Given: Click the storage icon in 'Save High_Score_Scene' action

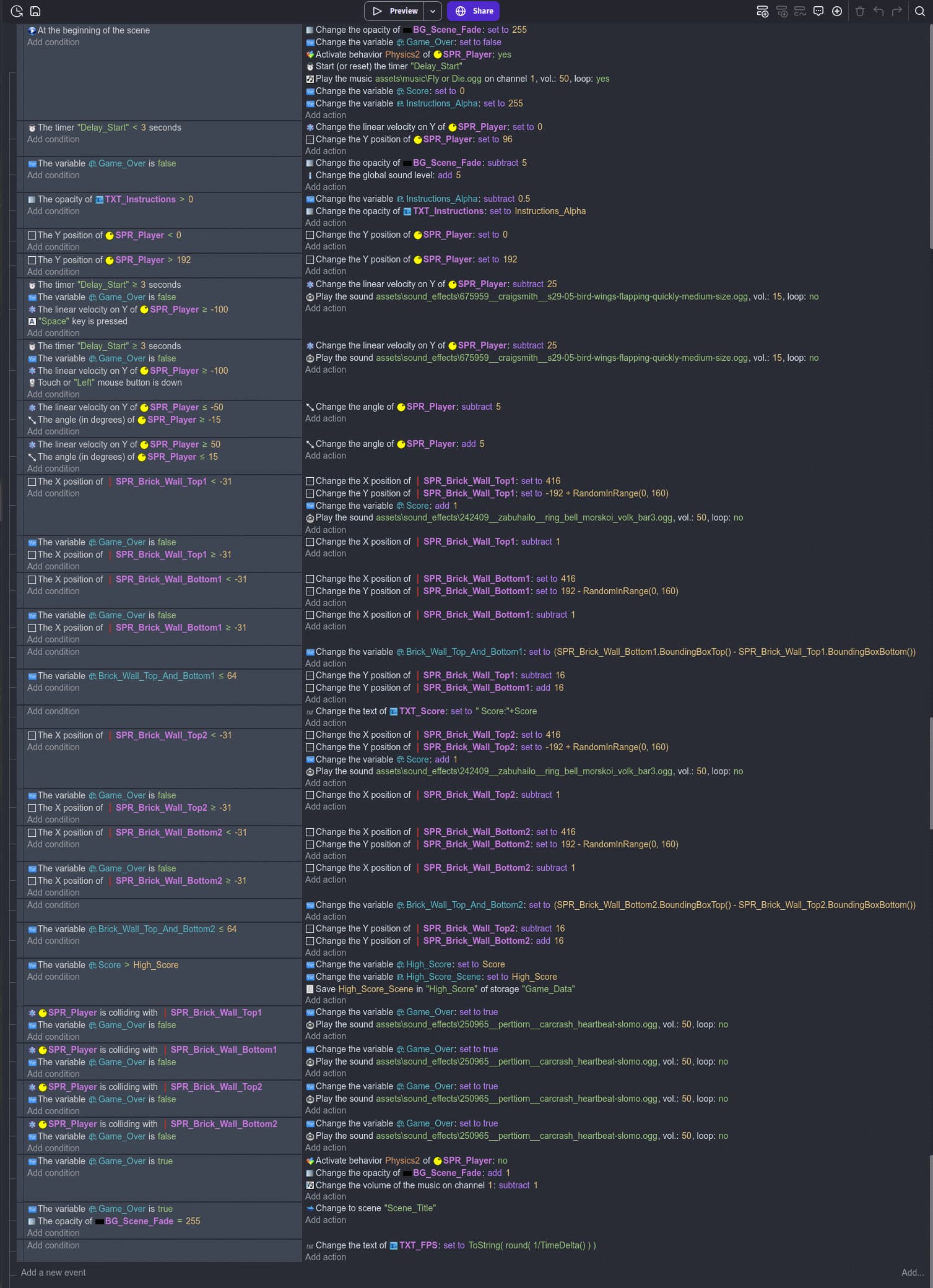Looking at the screenshot, I should (310, 989).
